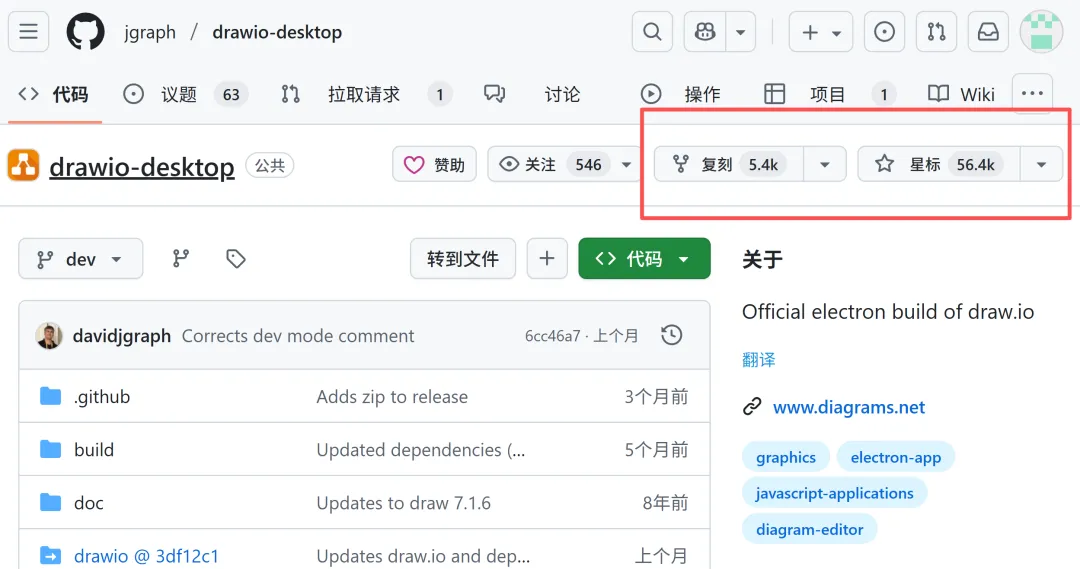Expand the Copilot dropdown arrow
The width and height of the screenshot is (1080, 569).
click(740, 32)
